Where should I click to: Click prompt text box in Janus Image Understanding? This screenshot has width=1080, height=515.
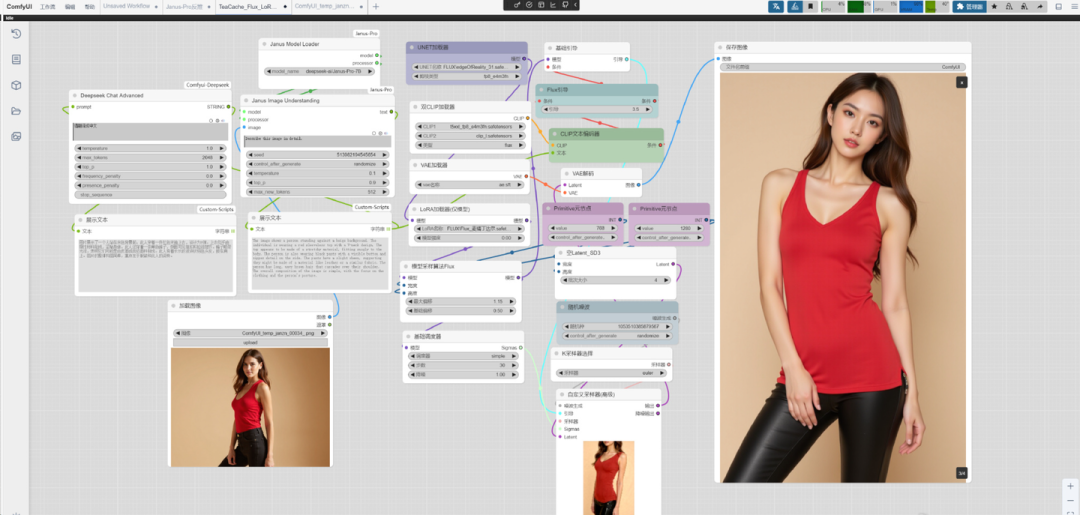point(318,141)
